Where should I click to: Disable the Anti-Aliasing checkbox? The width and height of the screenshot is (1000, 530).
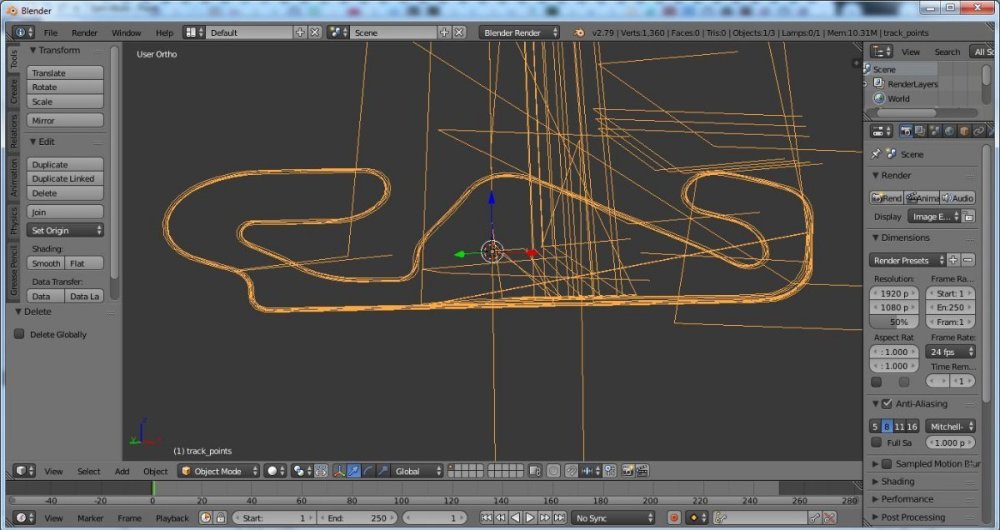coord(887,404)
